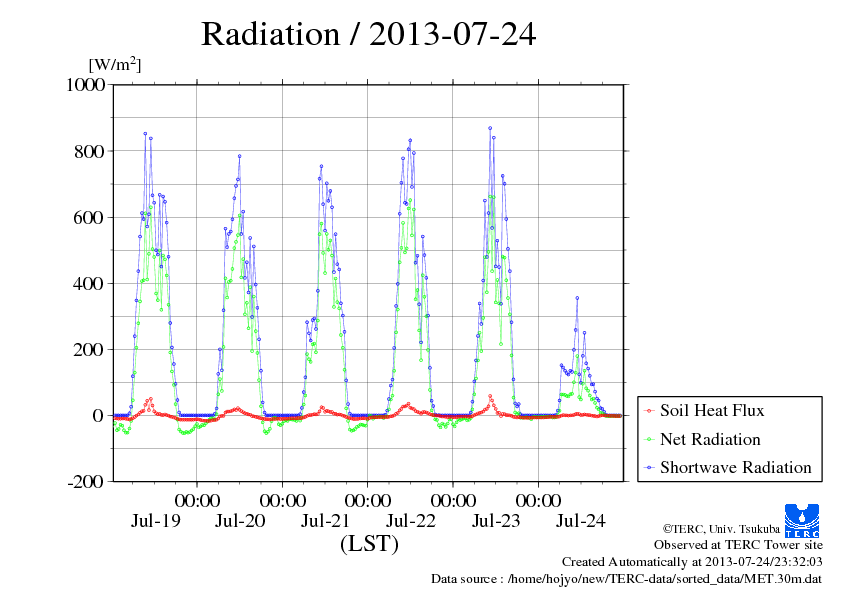Viewport: 842px width, 595px height.
Task: Click the 'Jul-21' date label
Action: (325, 520)
